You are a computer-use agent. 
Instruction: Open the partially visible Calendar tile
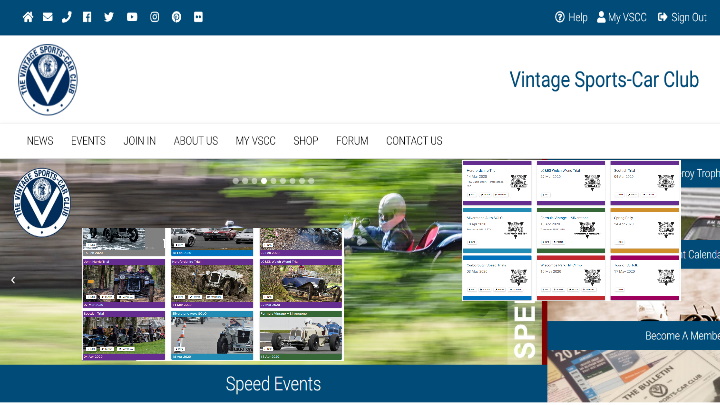pos(700,254)
